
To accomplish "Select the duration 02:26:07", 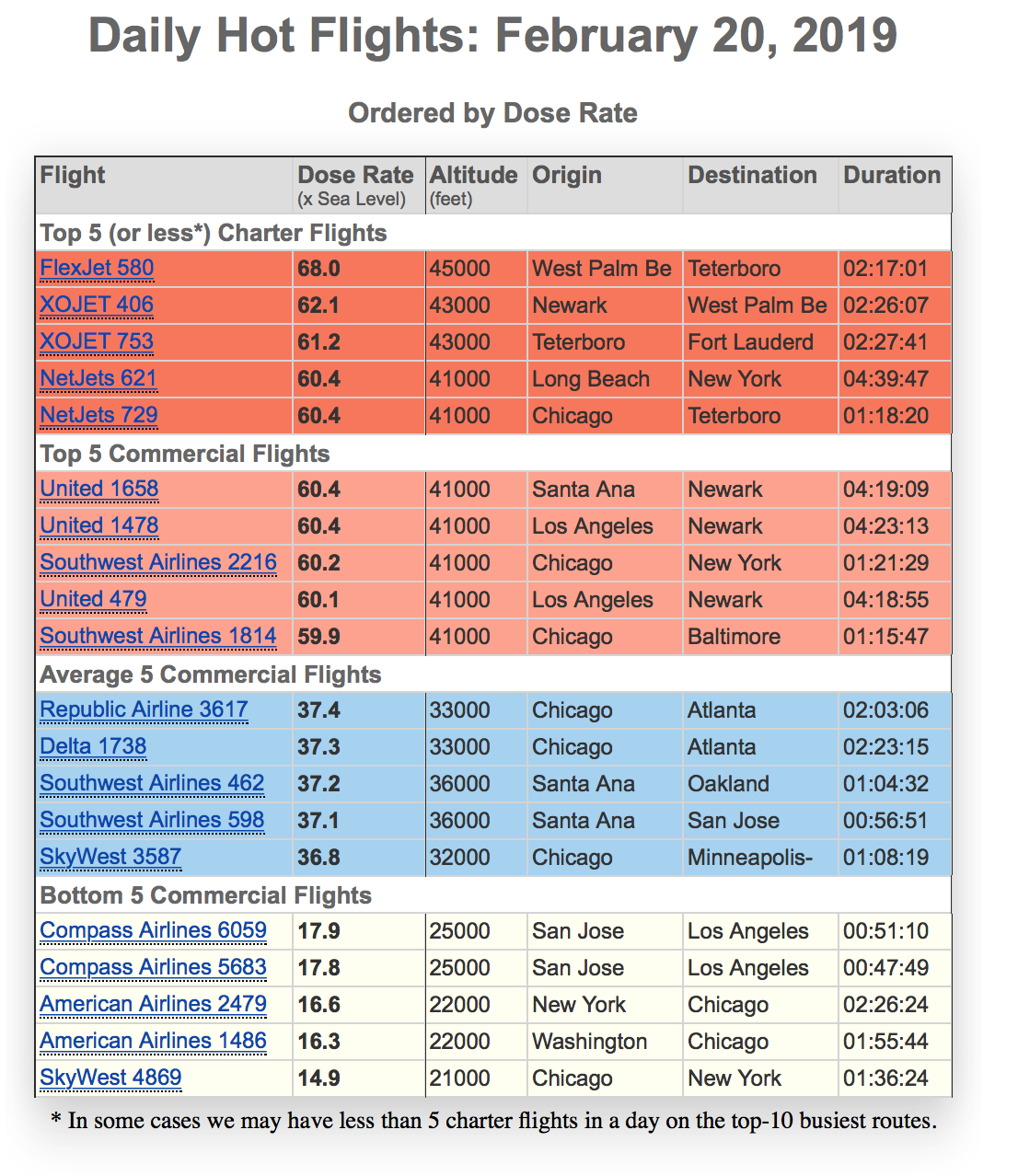I will pos(885,306).
